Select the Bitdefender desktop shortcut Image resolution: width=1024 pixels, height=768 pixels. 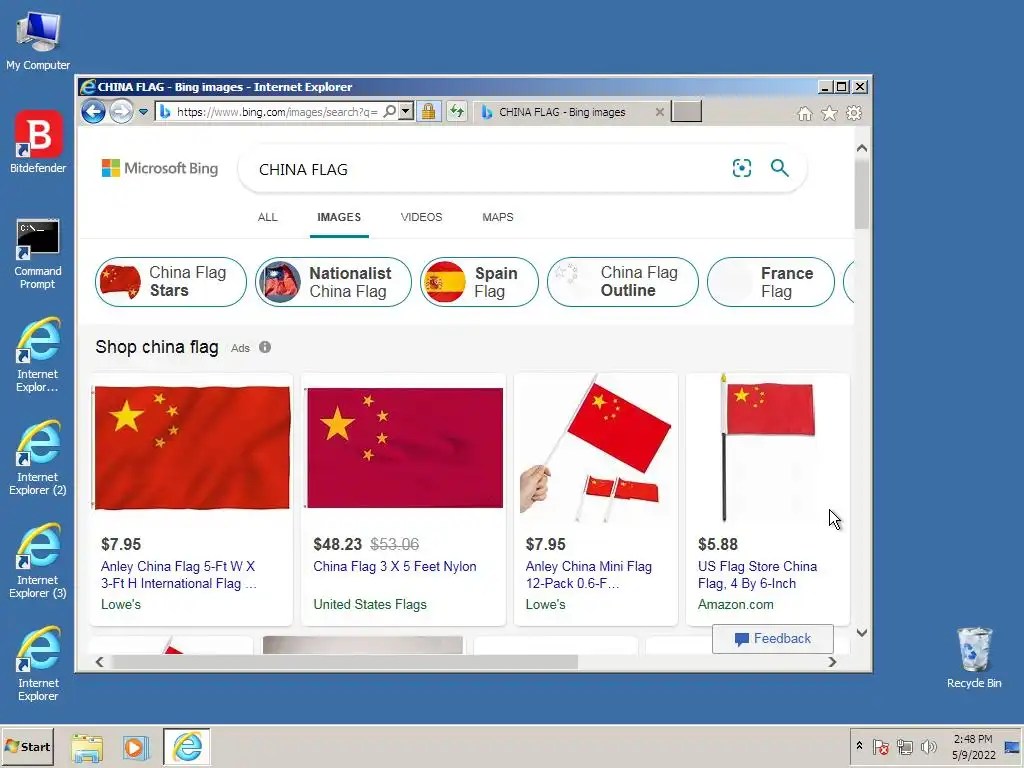click(38, 142)
